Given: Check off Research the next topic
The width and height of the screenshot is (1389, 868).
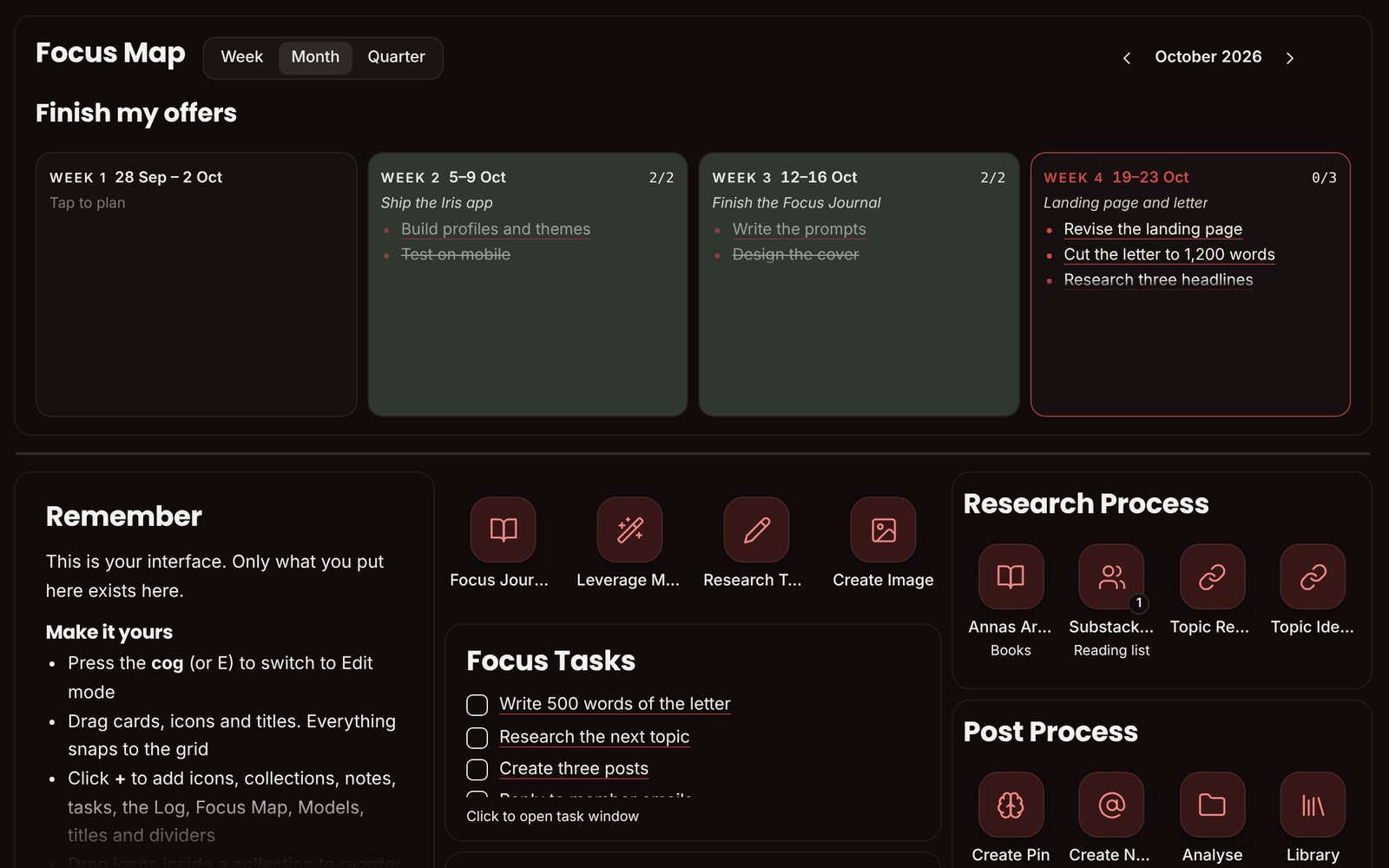Looking at the screenshot, I should (x=477, y=738).
